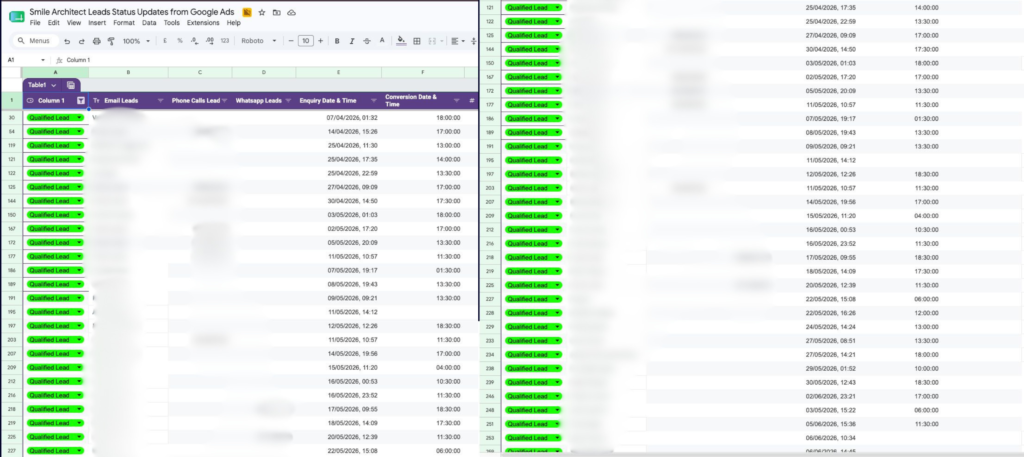Star this spreadsheet document
The width and height of the screenshot is (1024, 457).
pos(262,12)
